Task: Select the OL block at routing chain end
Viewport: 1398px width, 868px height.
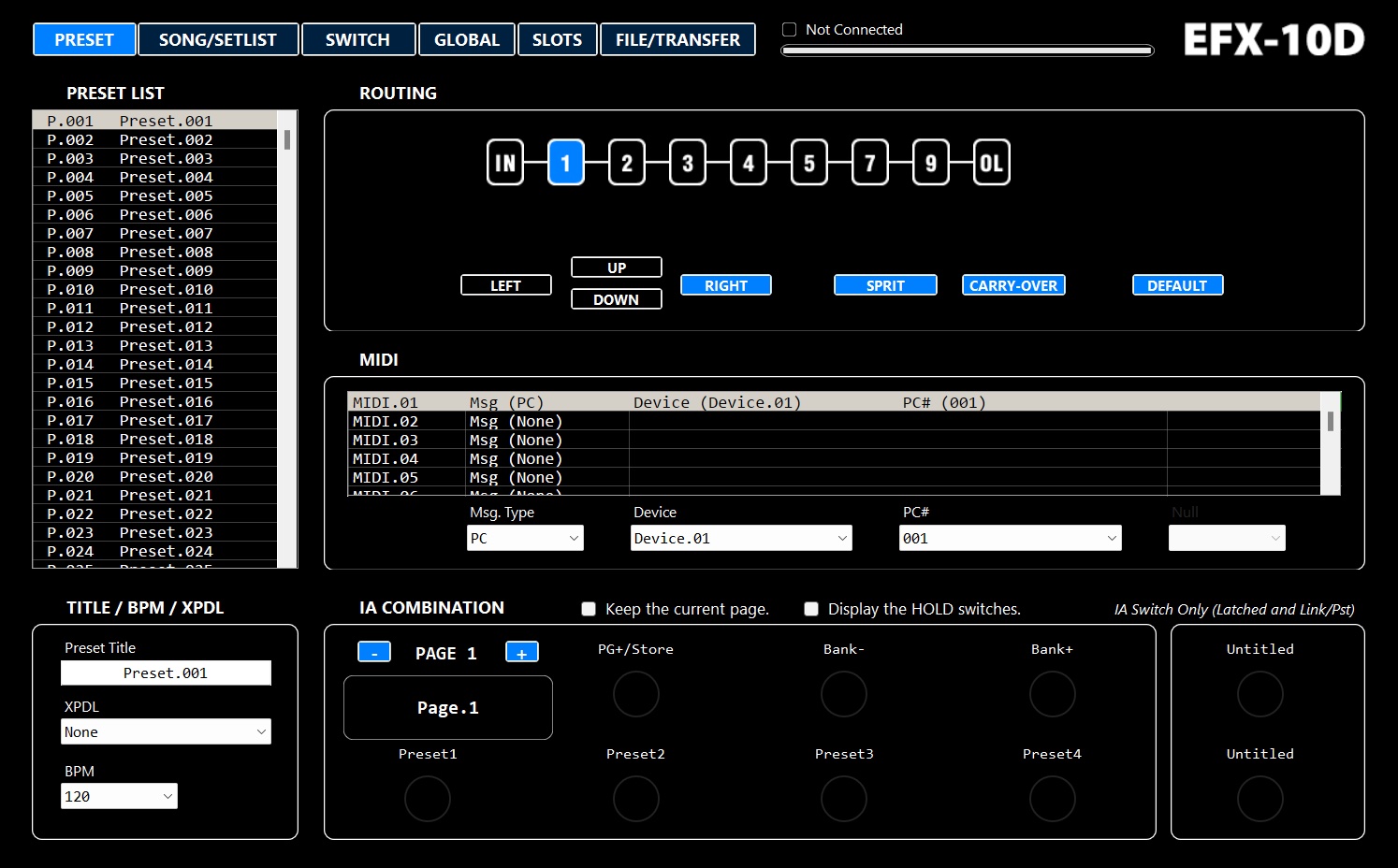Action: (991, 162)
